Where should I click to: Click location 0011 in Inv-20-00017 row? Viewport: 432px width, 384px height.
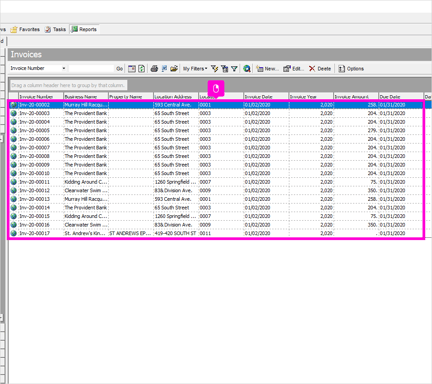click(x=205, y=233)
